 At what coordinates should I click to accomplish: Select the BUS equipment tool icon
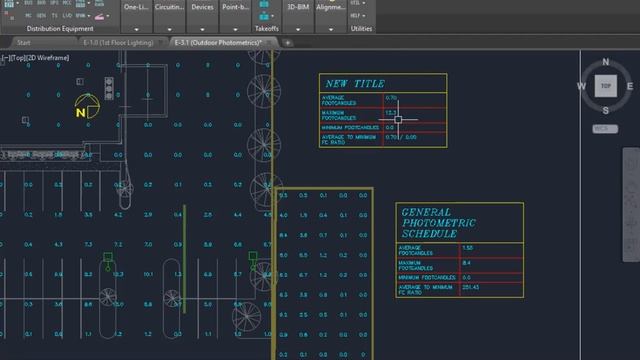point(28,3)
